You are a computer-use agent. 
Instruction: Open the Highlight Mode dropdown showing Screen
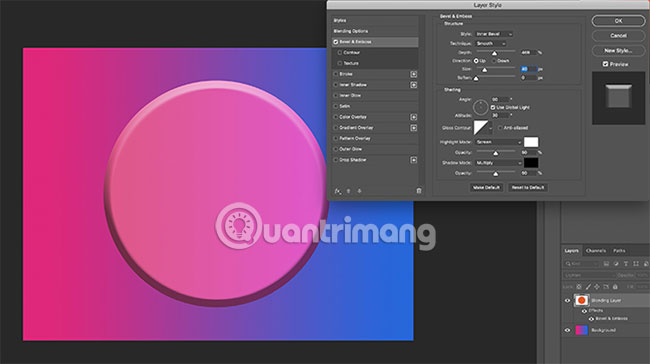coord(498,142)
